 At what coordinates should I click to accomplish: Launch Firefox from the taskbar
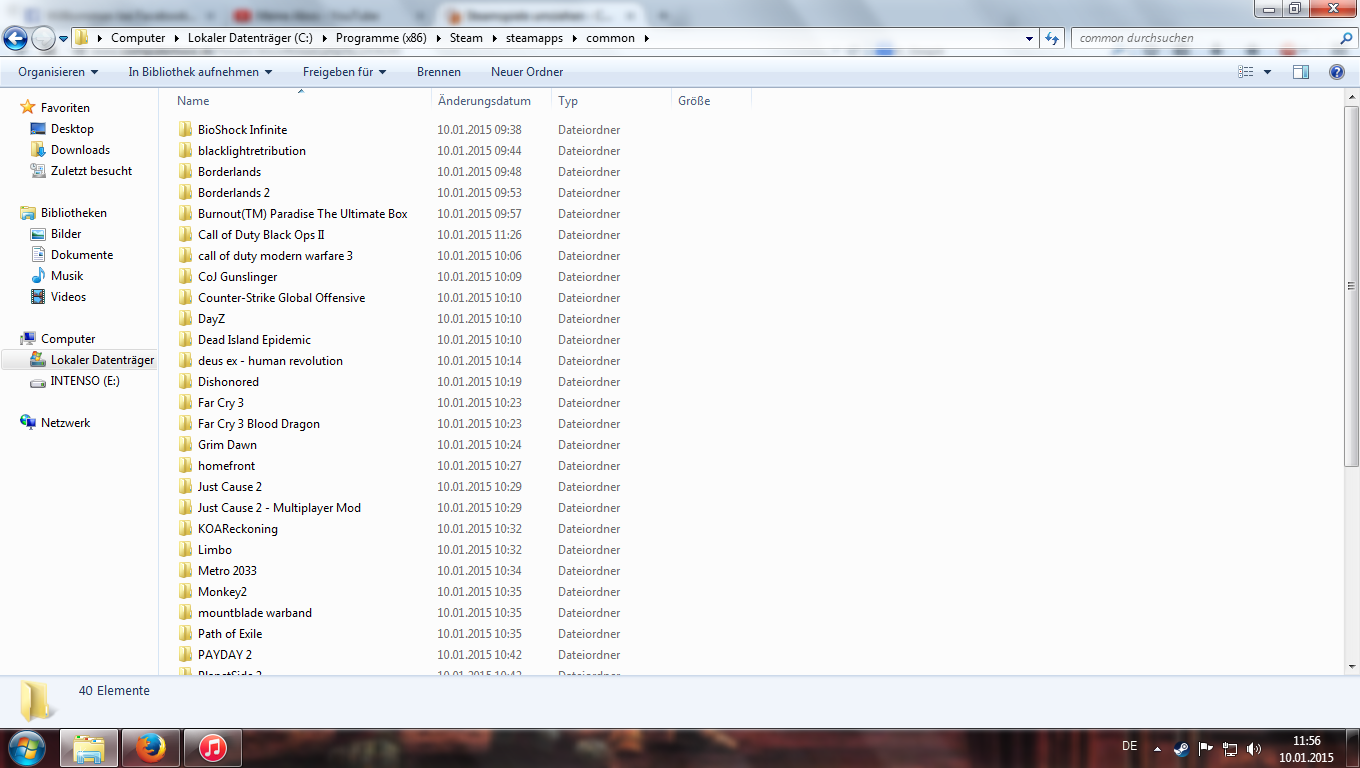[x=151, y=748]
